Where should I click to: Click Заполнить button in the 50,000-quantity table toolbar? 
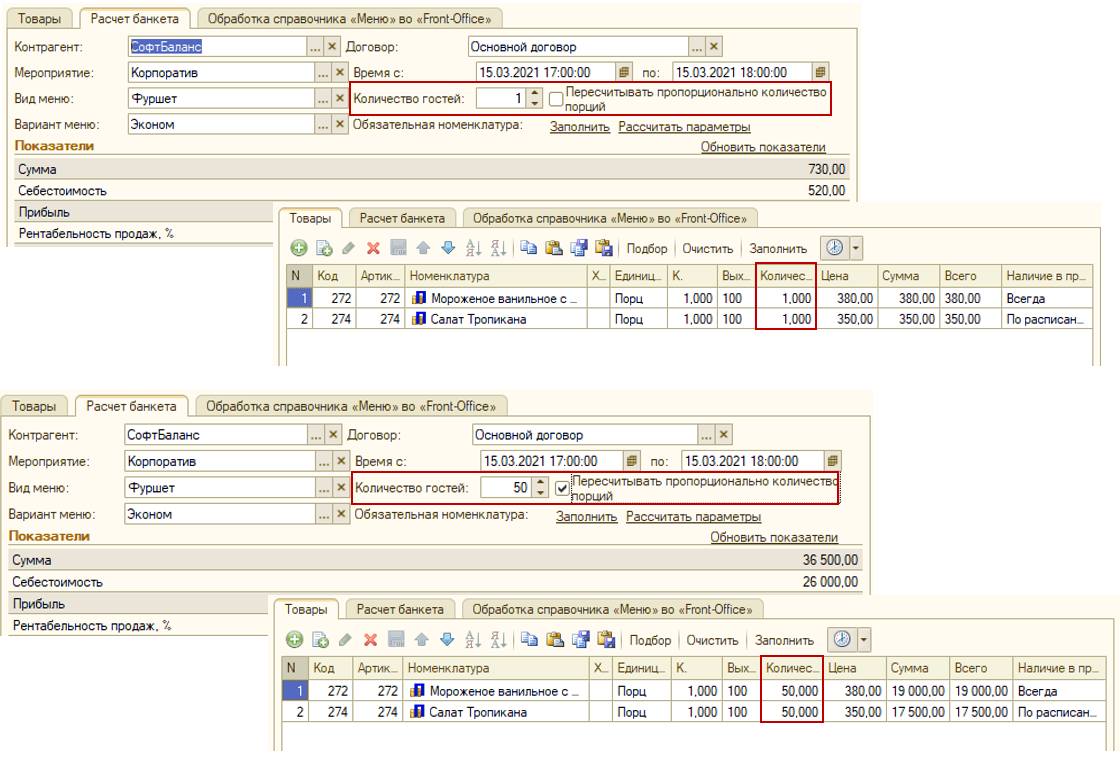[784, 641]
